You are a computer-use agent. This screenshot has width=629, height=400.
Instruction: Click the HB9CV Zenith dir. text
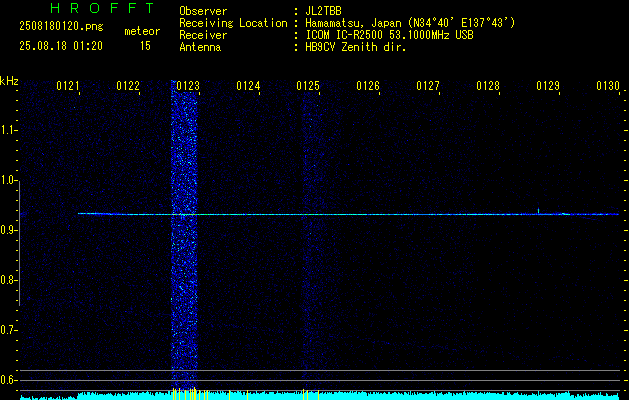tap(355, 47)
